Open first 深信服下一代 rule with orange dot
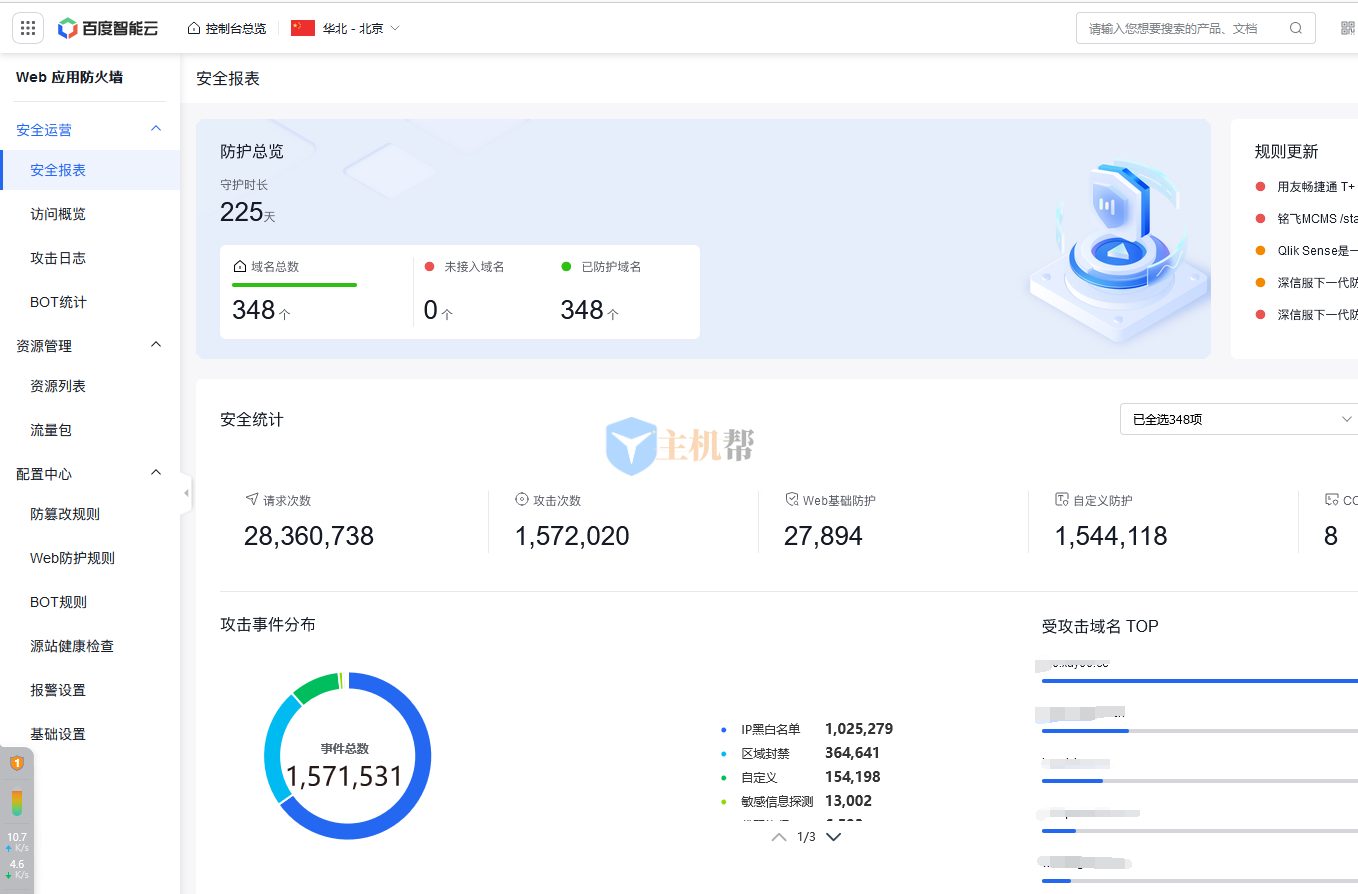This screenshot has height=894, width=1358. click(x=1317, y=283)
